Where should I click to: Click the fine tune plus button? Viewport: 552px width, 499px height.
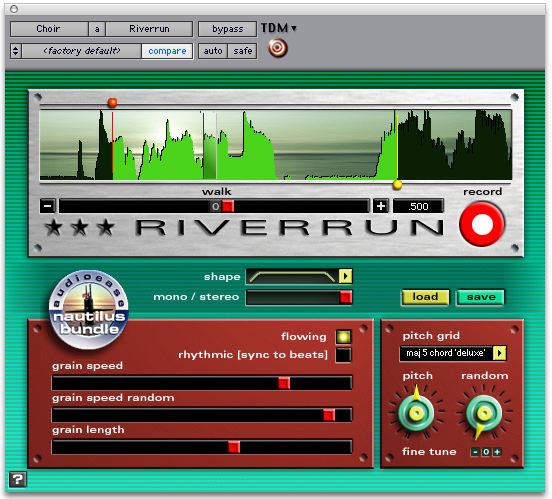(497, 452)
